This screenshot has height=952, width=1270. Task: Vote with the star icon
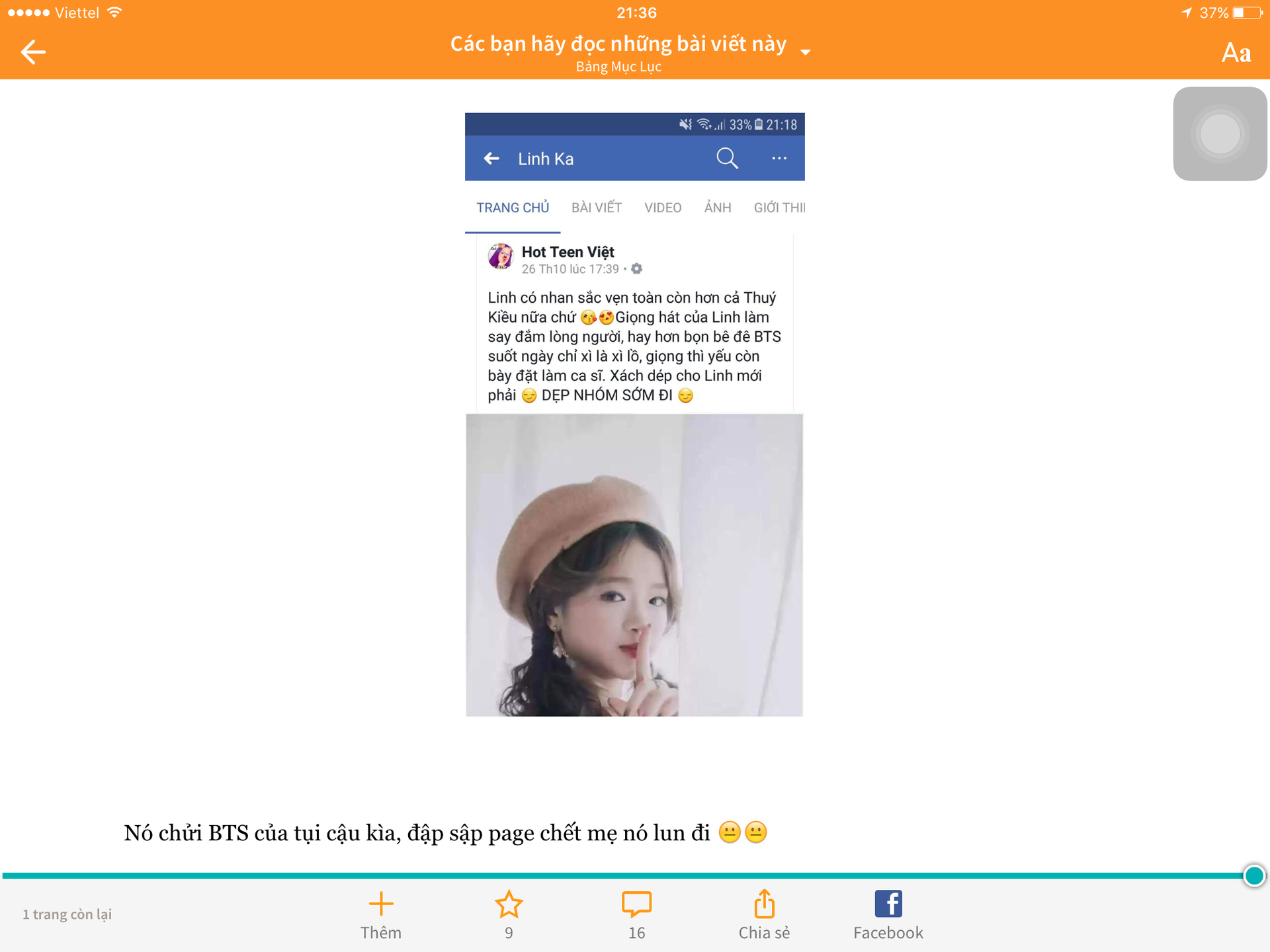click(509, 904)
